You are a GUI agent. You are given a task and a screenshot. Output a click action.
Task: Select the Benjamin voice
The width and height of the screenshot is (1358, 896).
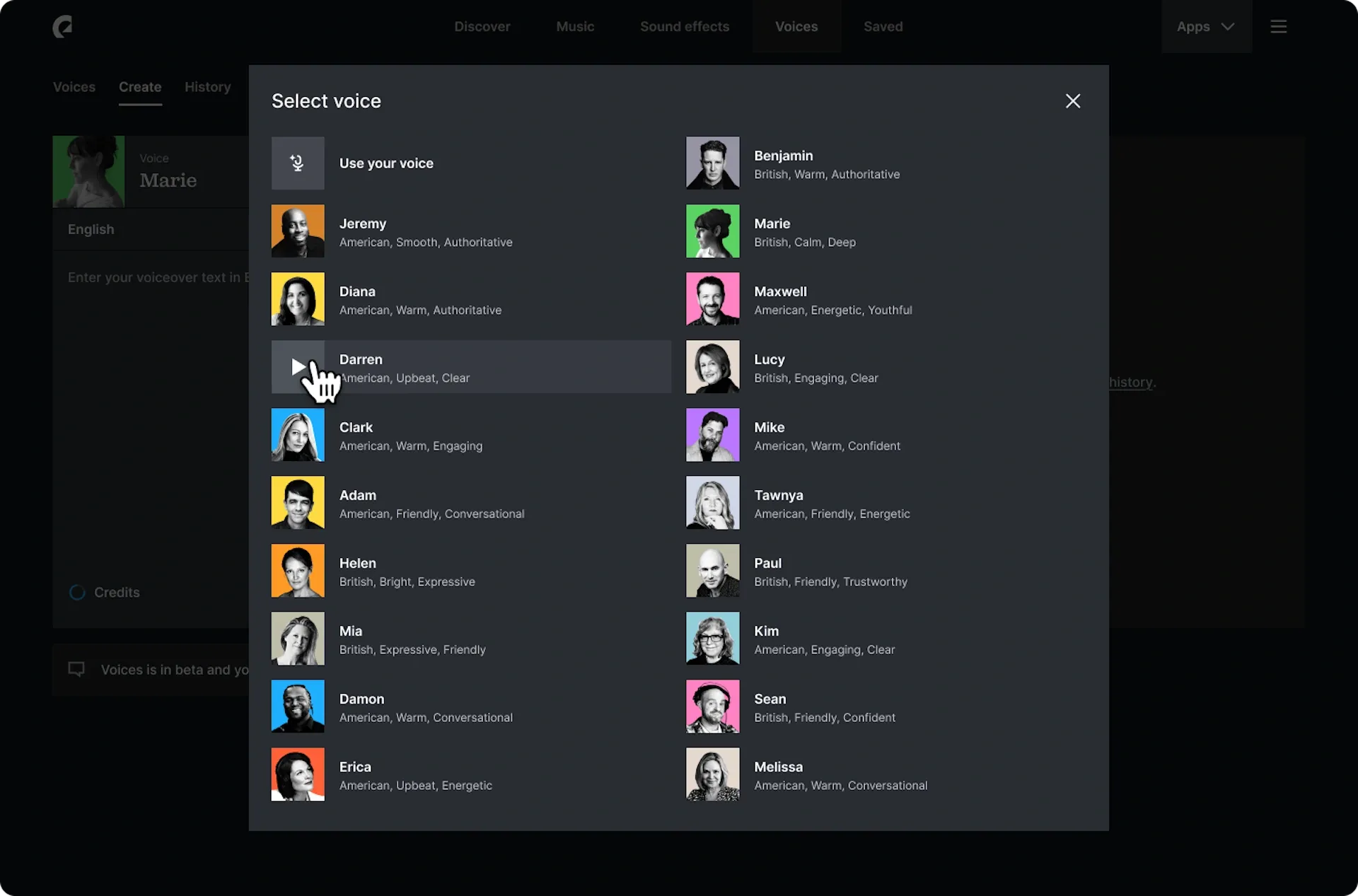point(813,163)
